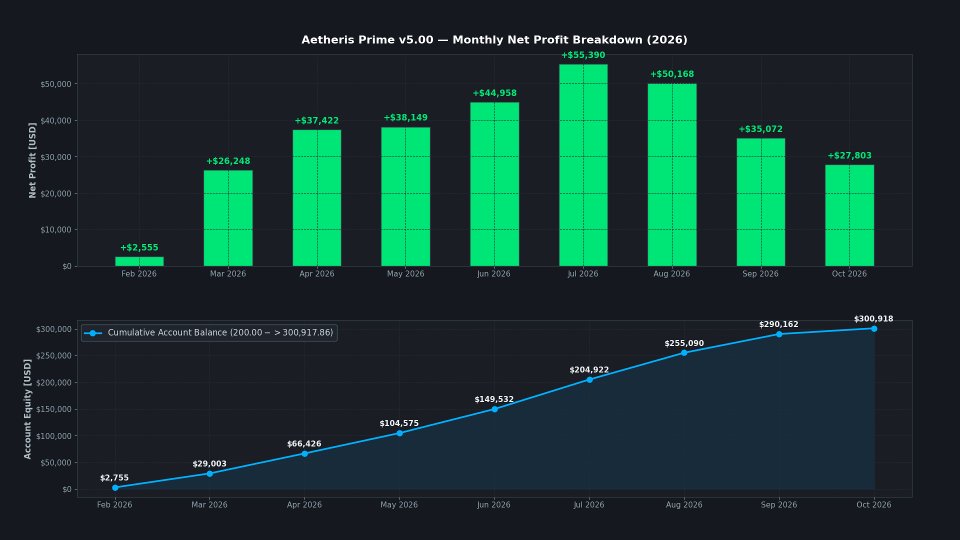Click the $255,090 balance data point

tap(684, 353)
